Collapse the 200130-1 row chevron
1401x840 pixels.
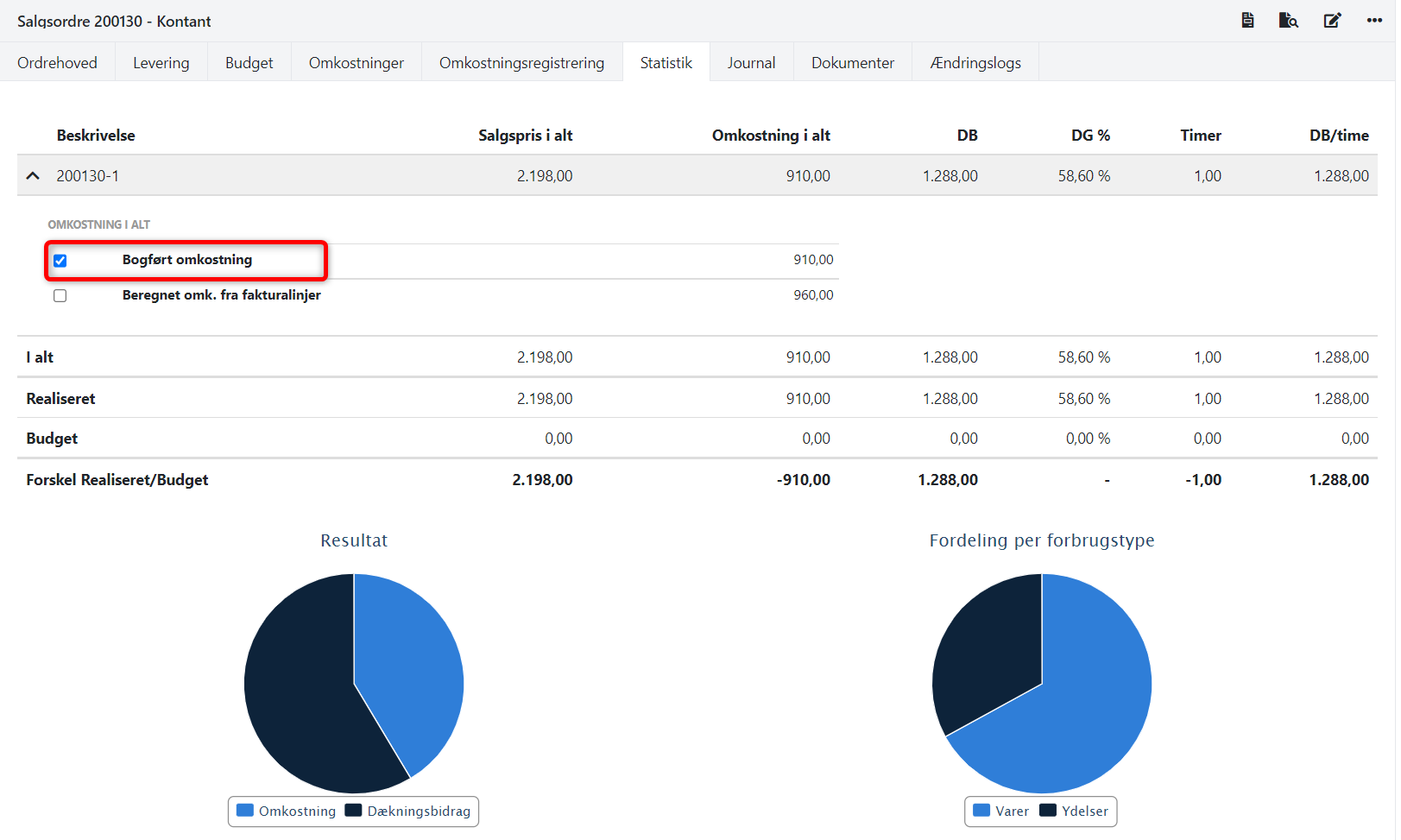click(33, 176)
